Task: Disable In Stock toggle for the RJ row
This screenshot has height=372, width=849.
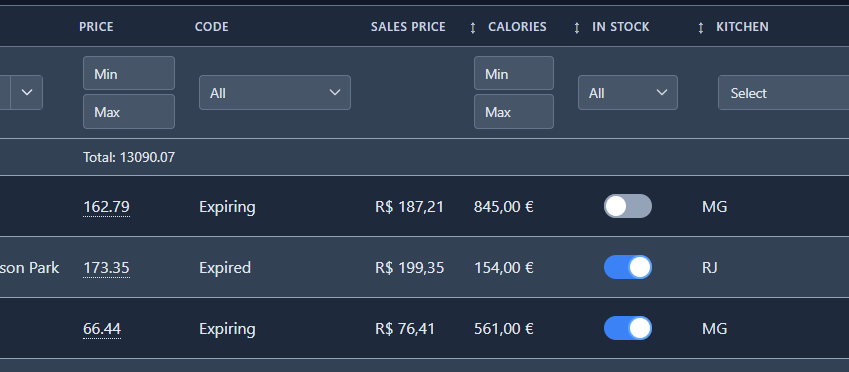Action: (628, 267)
